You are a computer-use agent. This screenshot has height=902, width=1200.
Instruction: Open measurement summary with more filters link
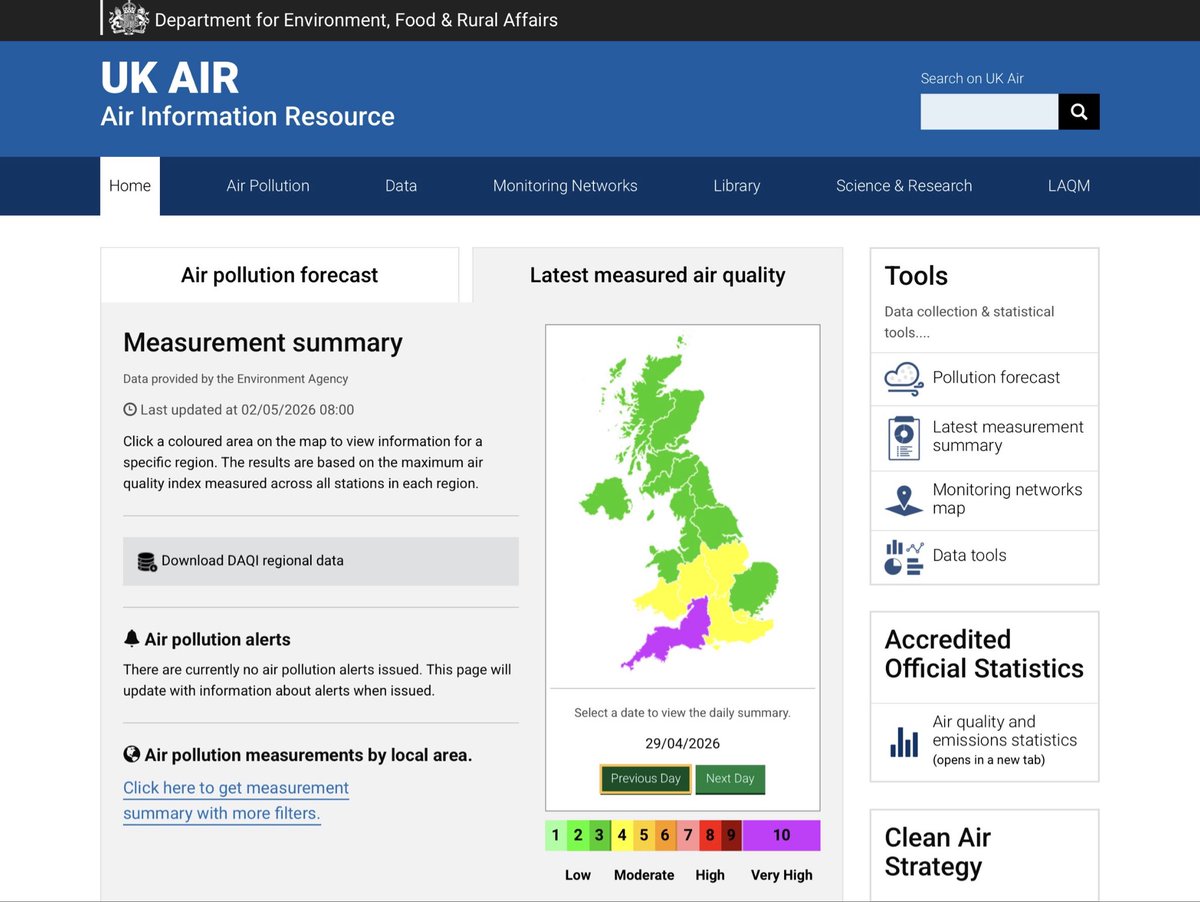pos(236,801)
